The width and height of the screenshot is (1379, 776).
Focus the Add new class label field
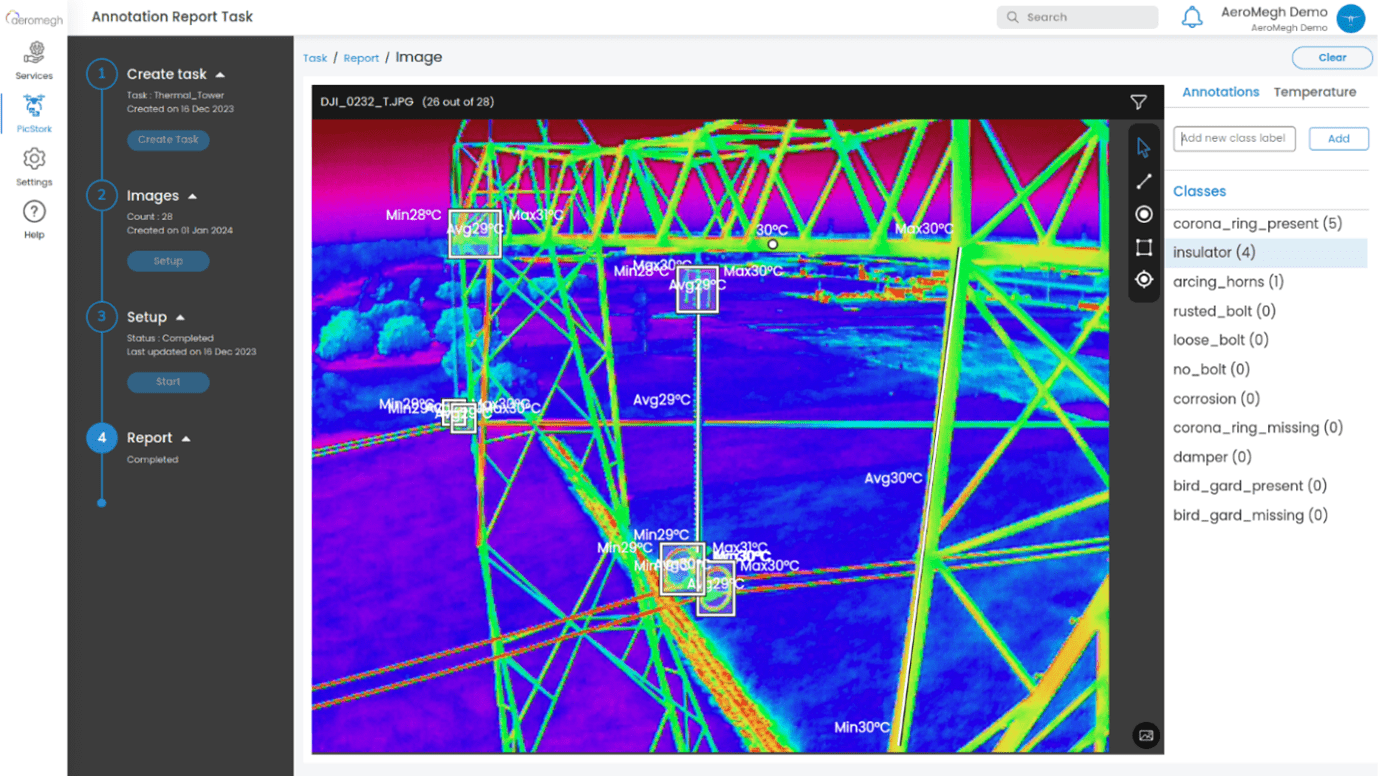point(1234,139)
